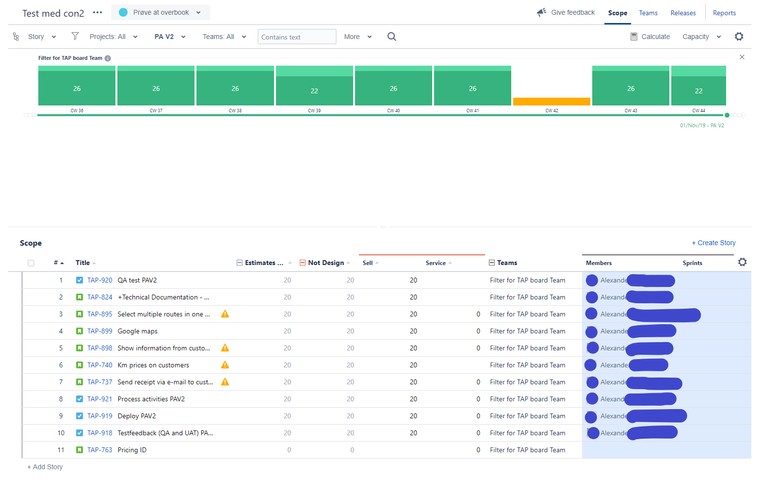The height and width of the screenshot is (483, 762).
Task: Click warning icon on TAP-895 row
Action: tap(225, 314)
